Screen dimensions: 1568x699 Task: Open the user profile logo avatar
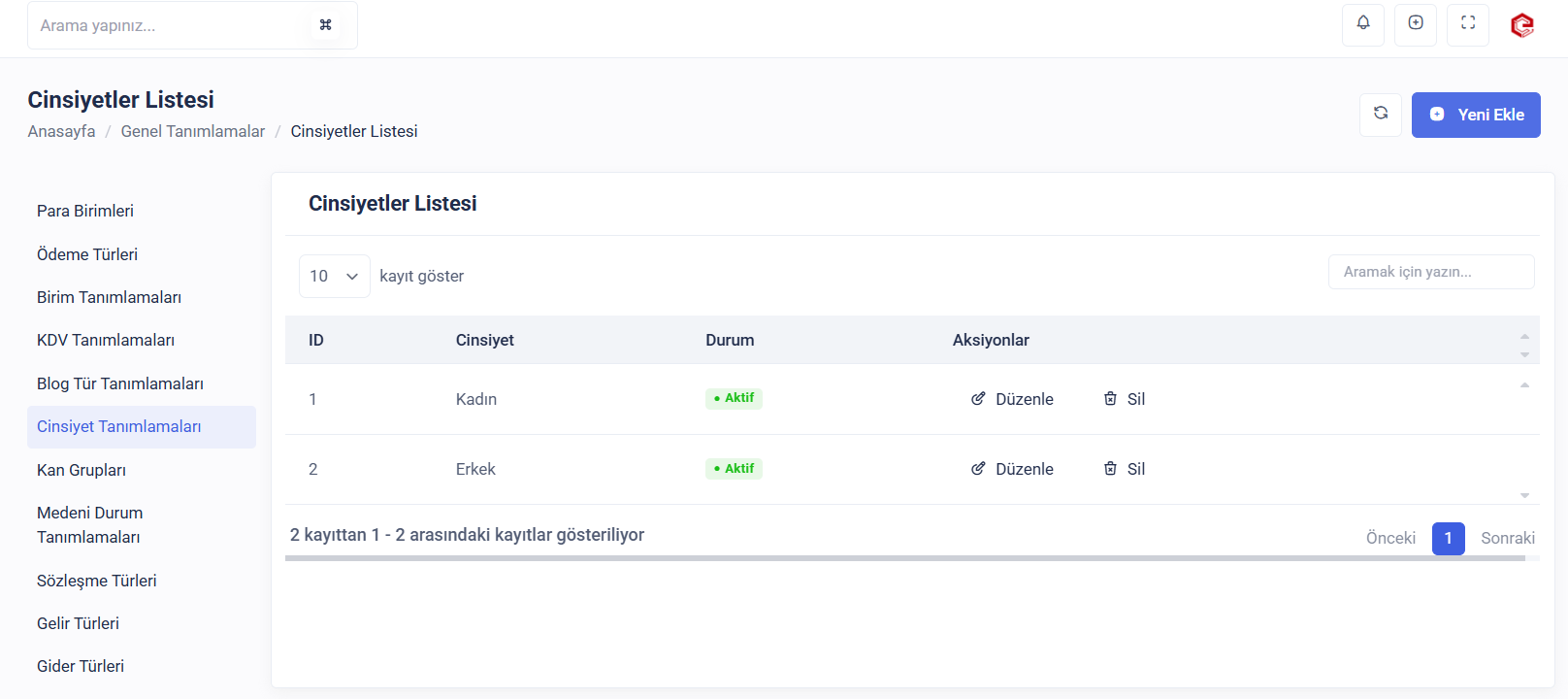[1521, 25]
